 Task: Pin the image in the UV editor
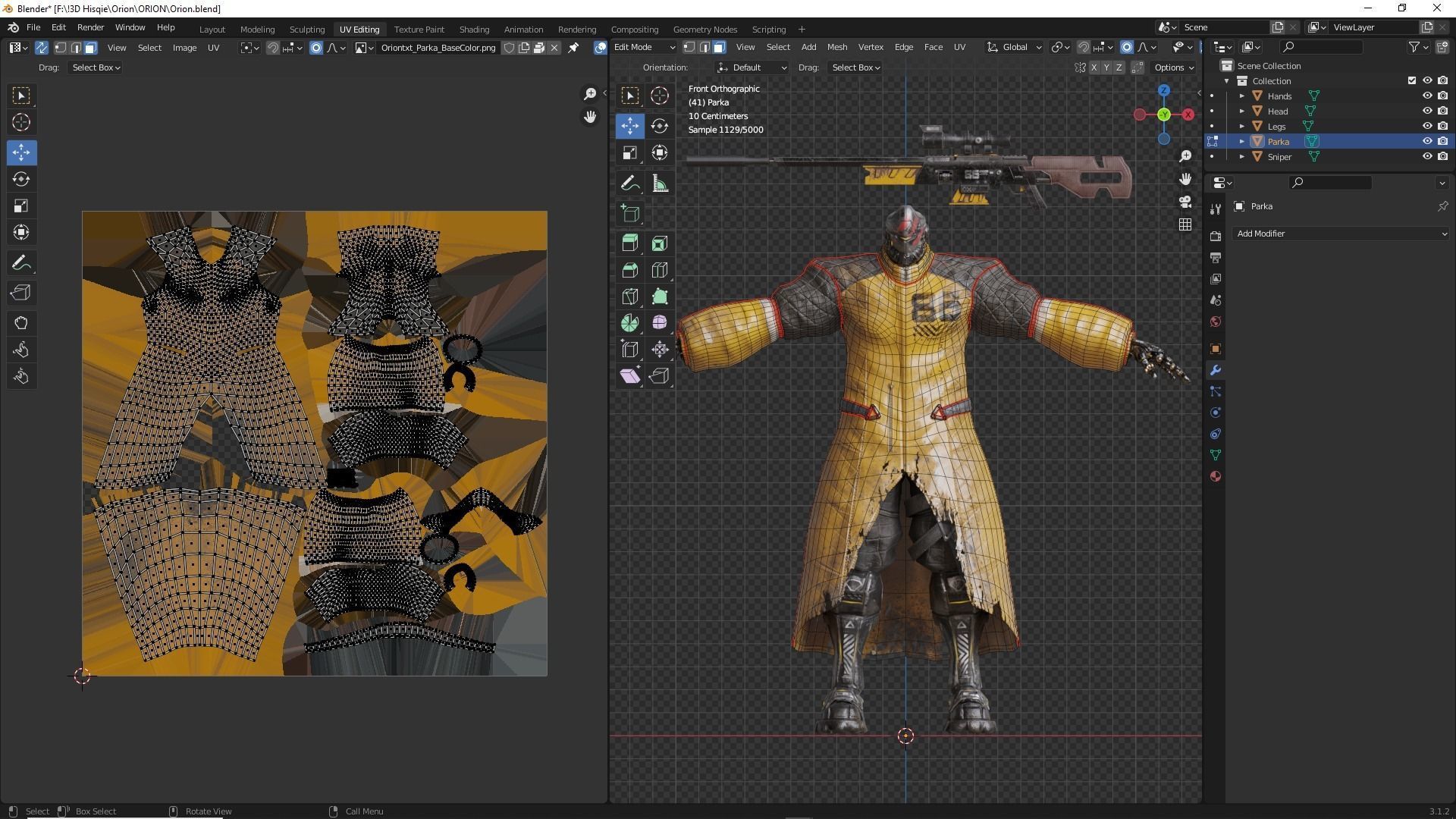[x=573, y=48]
